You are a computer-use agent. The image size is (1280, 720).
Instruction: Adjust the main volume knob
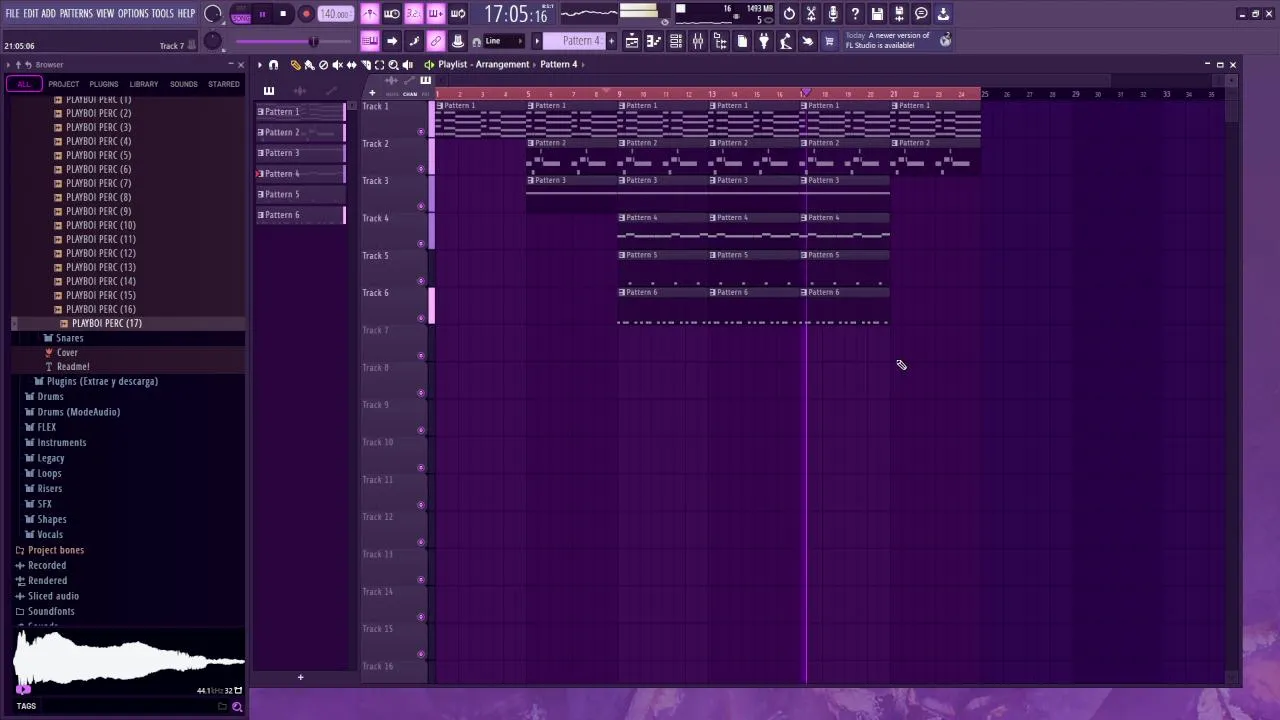[x=213, y=14]
